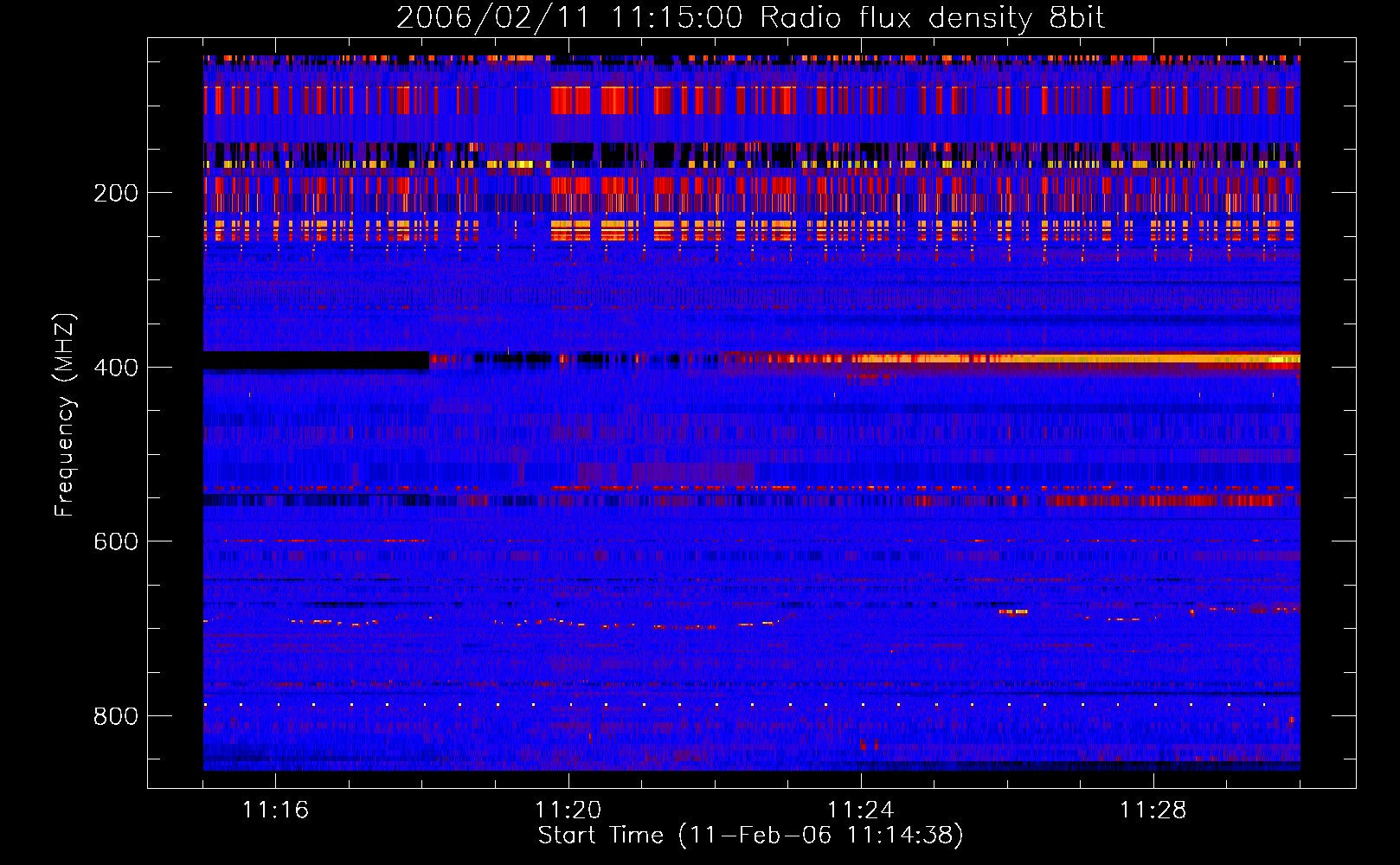This screenshot has width=1400, height=865.
Task: Click the '400' frequency tick label
Action: point(116,368)
